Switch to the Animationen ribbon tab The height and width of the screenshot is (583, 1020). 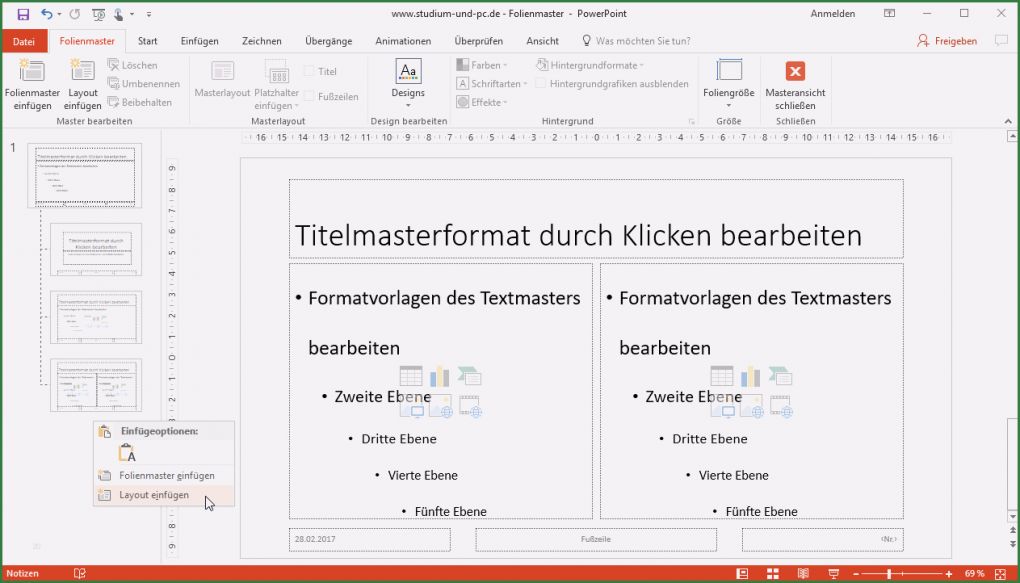pos(403,41)
